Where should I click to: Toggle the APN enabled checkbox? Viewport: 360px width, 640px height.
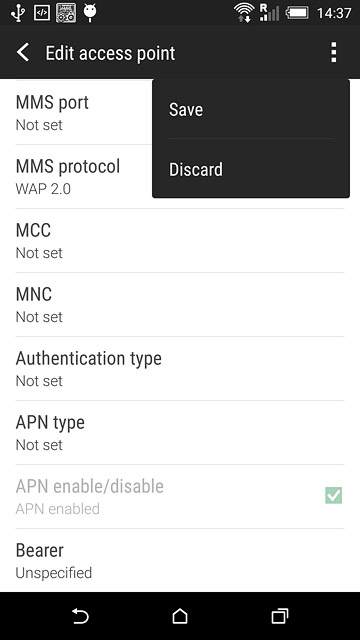click(333, 496)
